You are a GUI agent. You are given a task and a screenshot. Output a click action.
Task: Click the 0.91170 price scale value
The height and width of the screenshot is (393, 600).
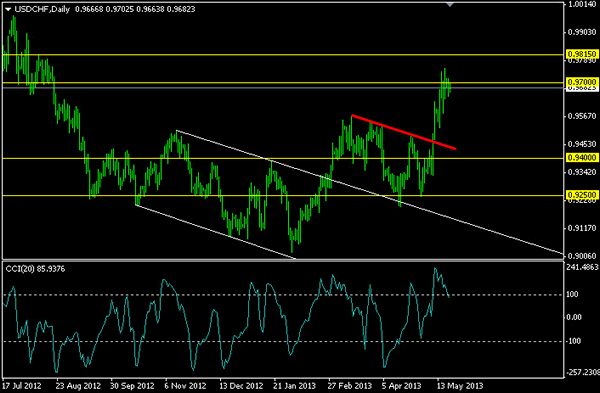[x=582, y=228]
